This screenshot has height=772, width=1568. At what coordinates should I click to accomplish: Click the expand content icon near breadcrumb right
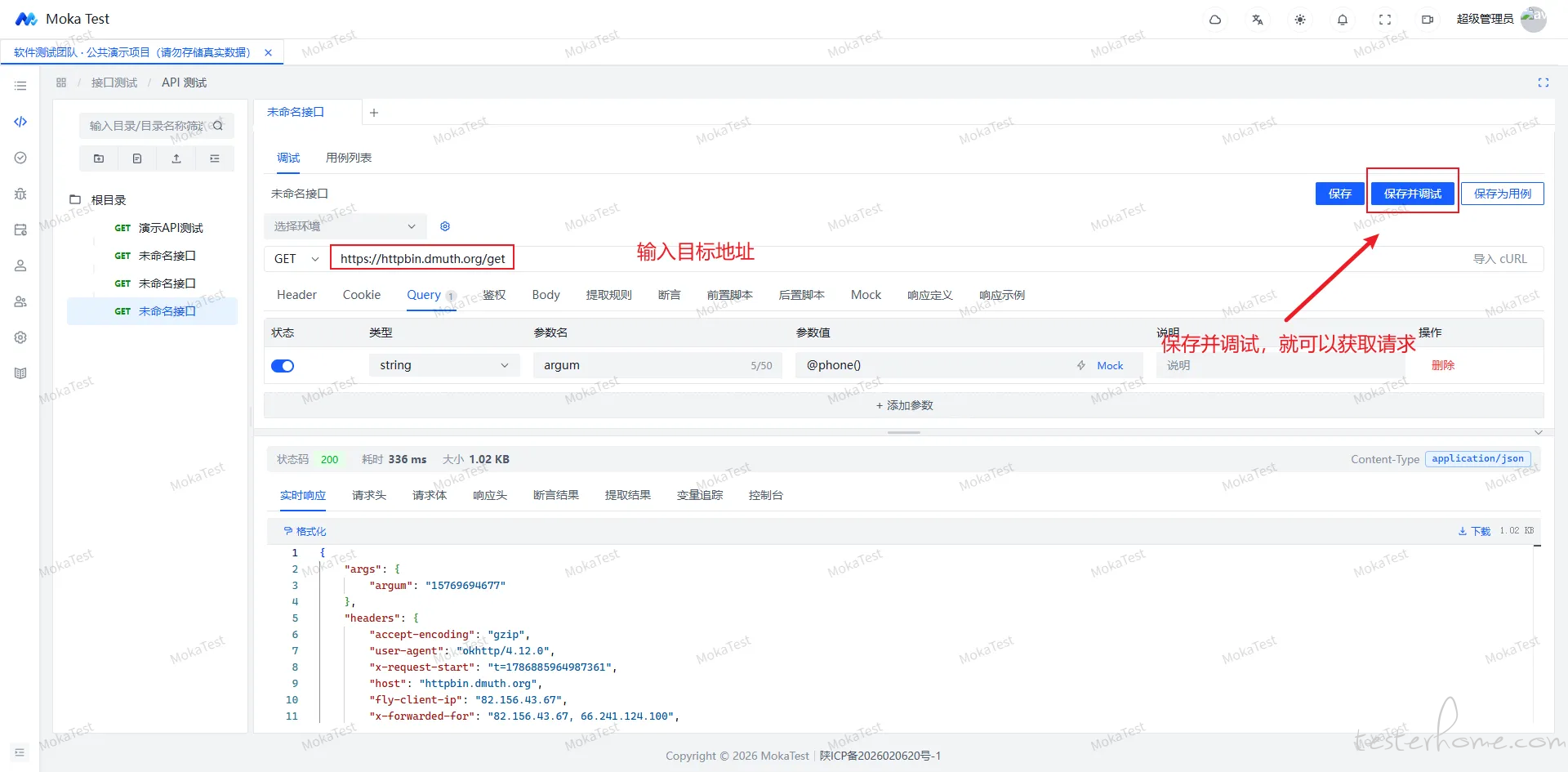1543,83
